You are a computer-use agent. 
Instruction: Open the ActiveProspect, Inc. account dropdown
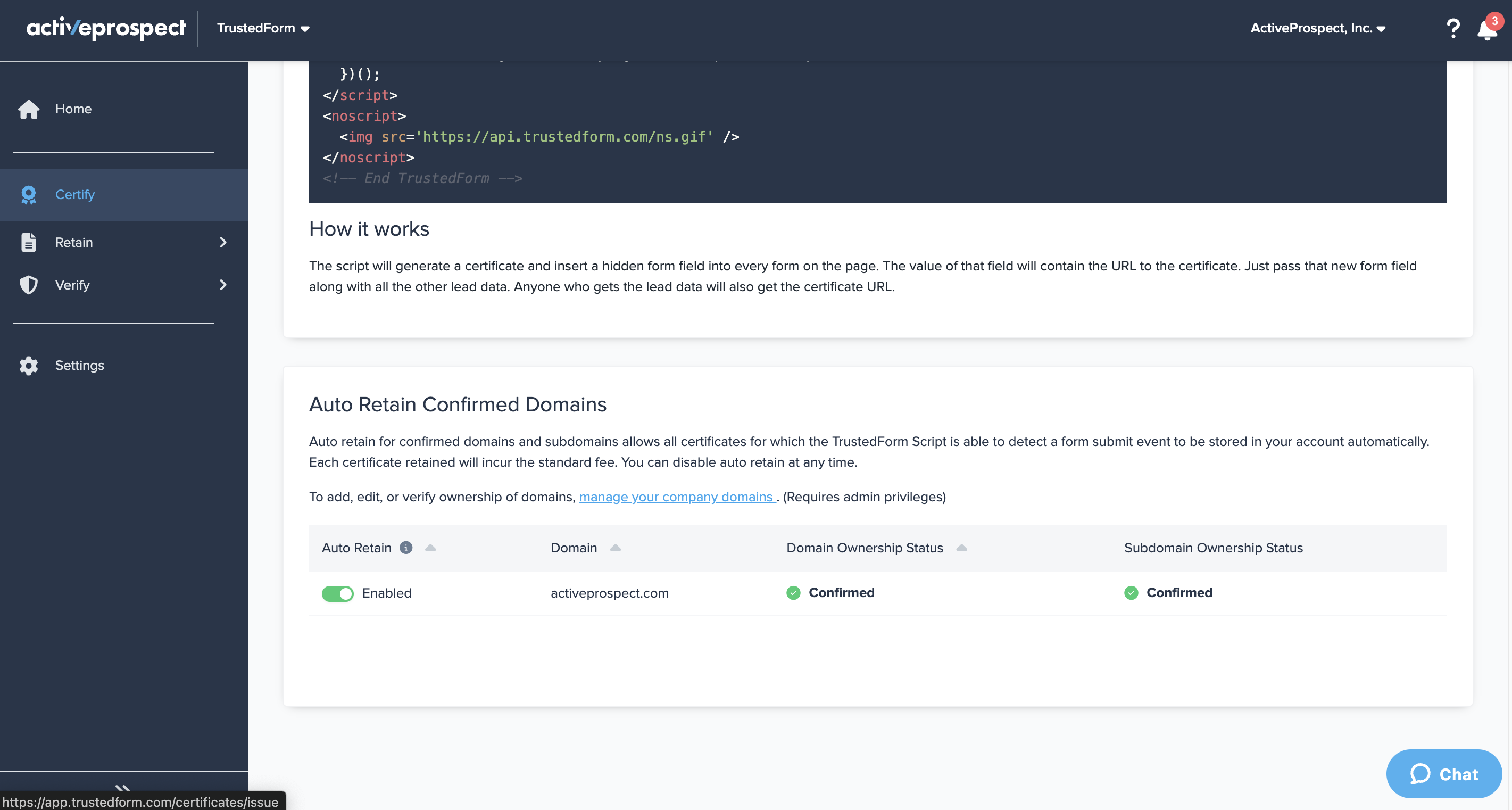pyautogui.click(x=1318, y=28)
